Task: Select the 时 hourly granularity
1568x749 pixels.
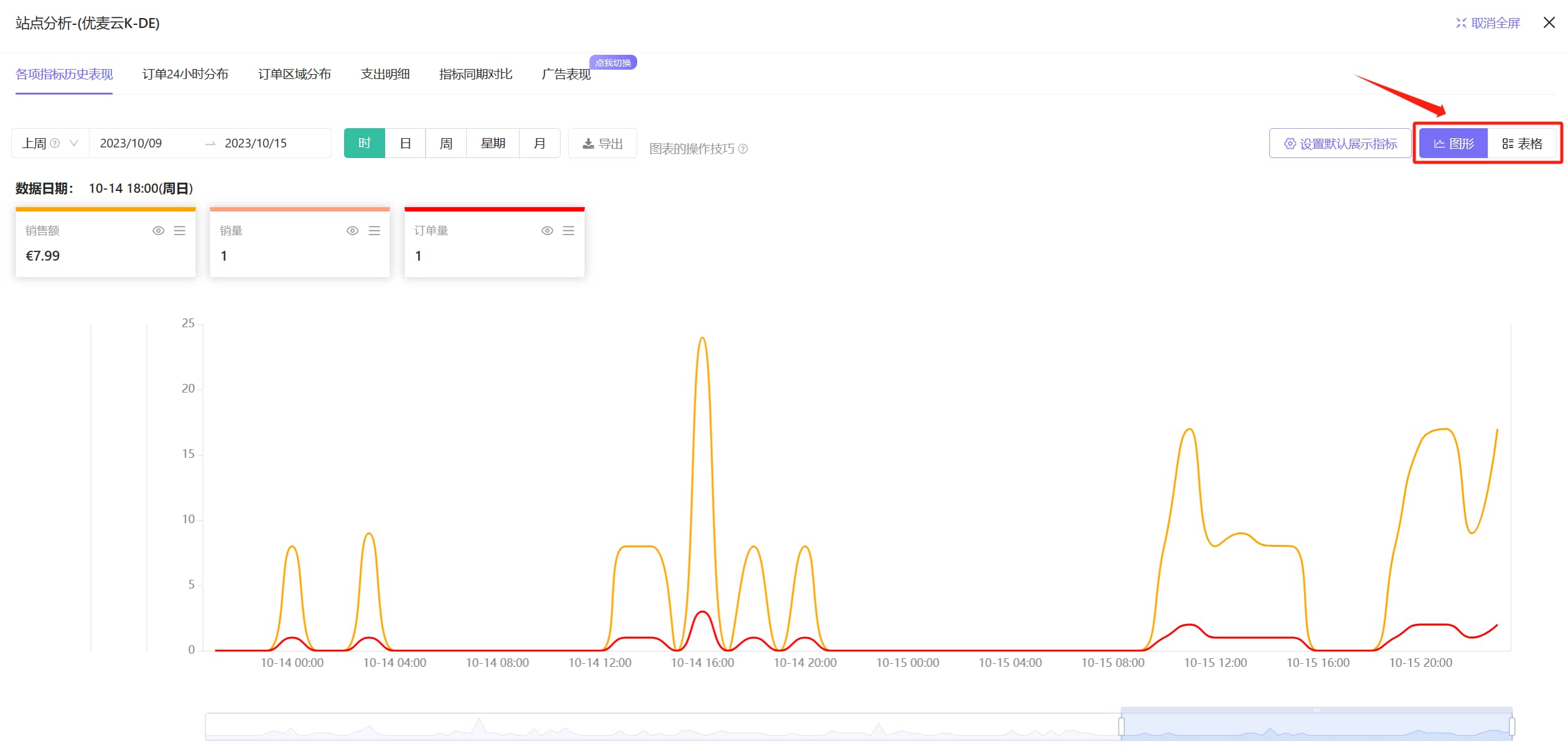Action: coord(365,144)
